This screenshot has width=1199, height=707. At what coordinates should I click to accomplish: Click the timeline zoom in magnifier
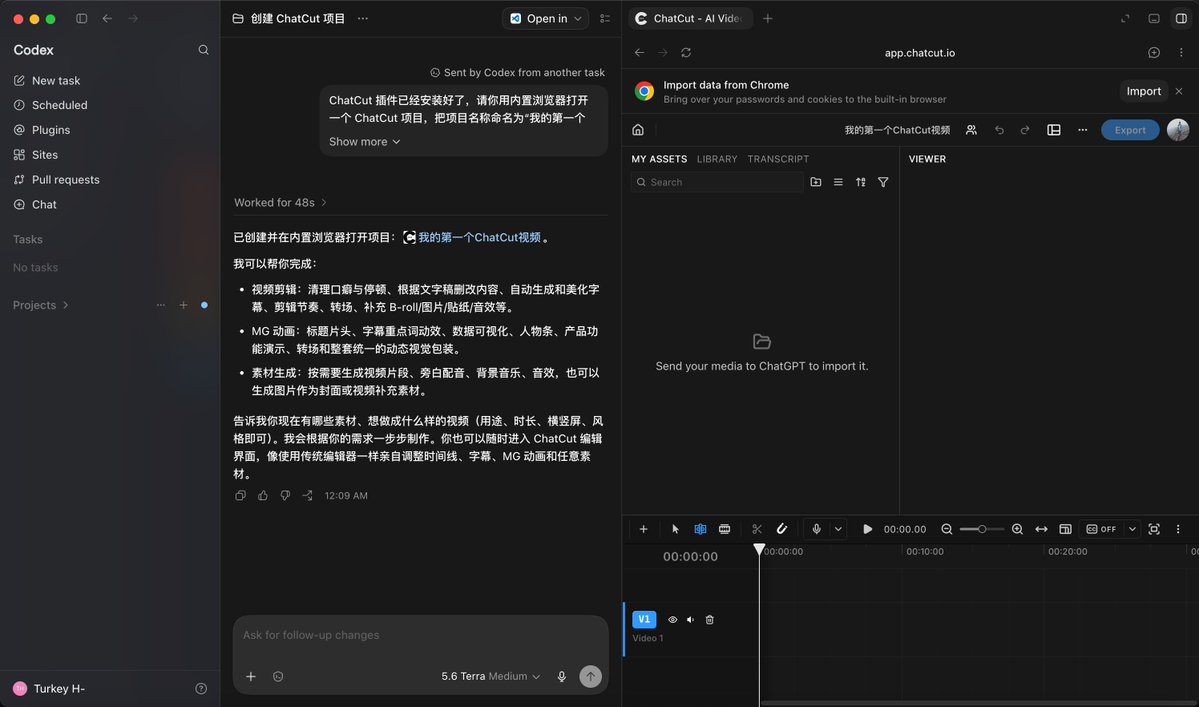click(x=1017, y=529)
